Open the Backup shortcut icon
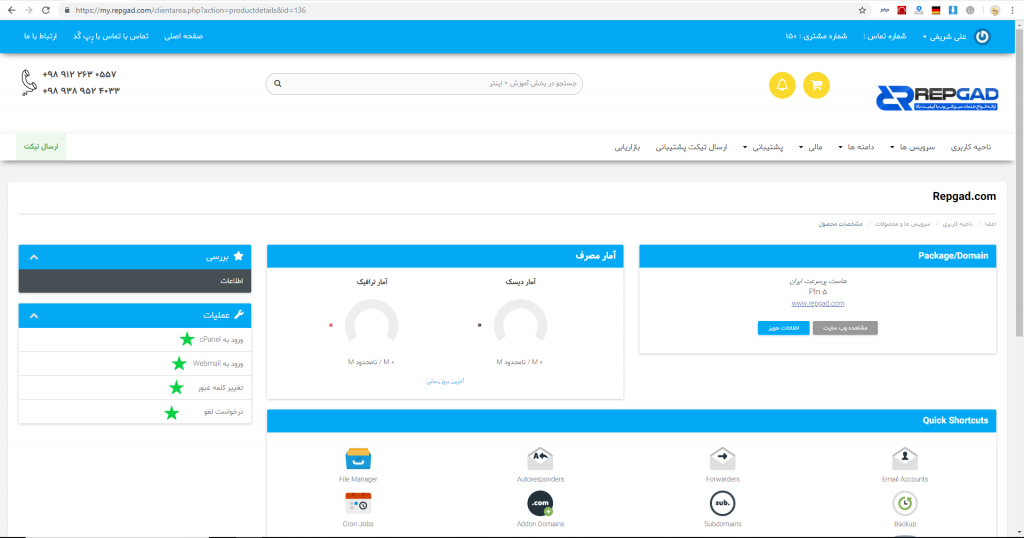 [x=904, y=503]
